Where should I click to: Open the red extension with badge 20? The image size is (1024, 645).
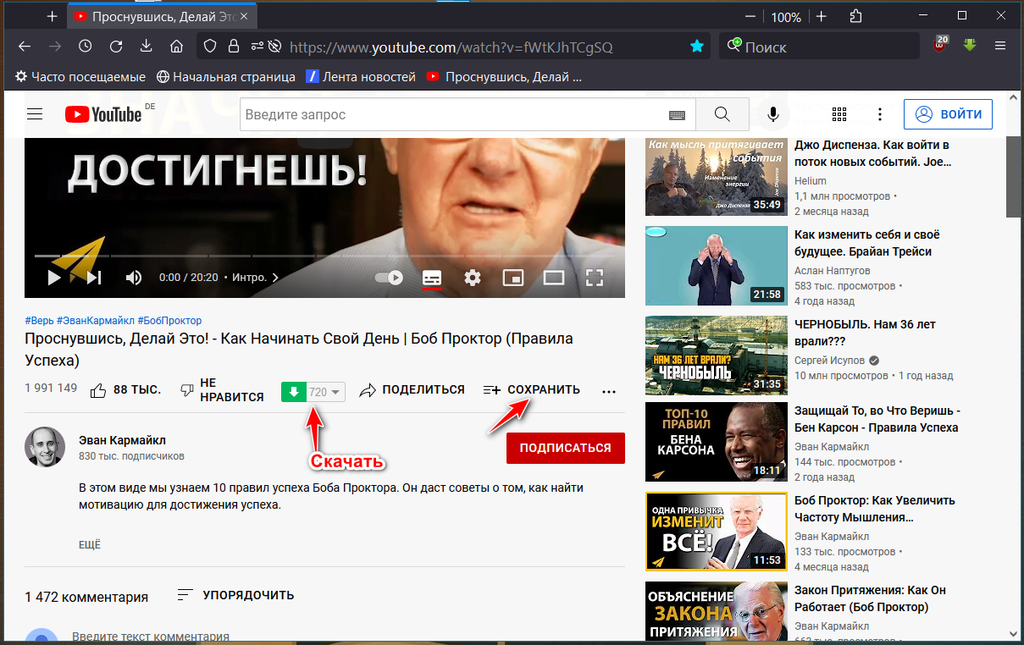pos(940,44)
